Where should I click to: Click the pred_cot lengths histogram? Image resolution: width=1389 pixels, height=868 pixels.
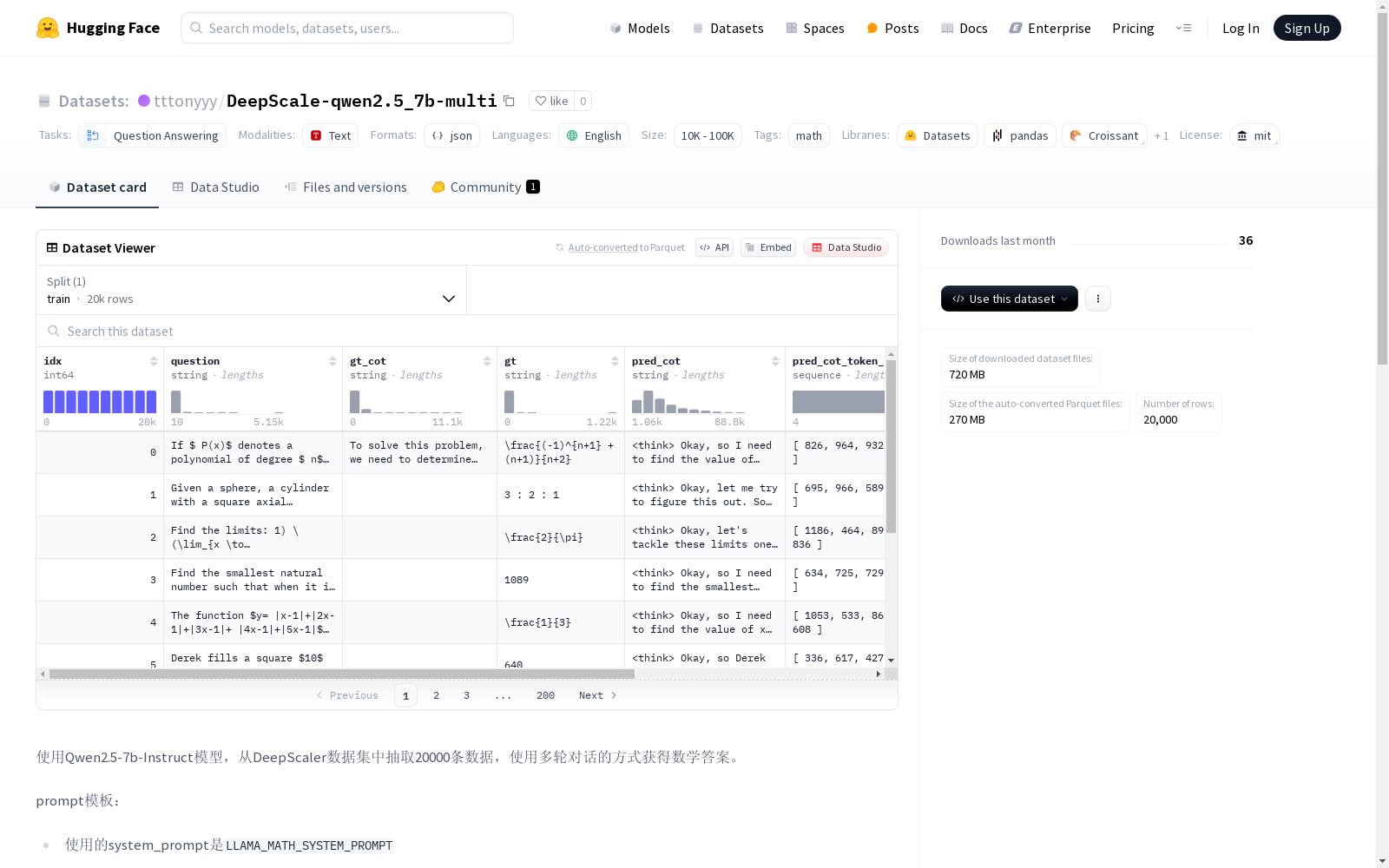pos(688,402)
